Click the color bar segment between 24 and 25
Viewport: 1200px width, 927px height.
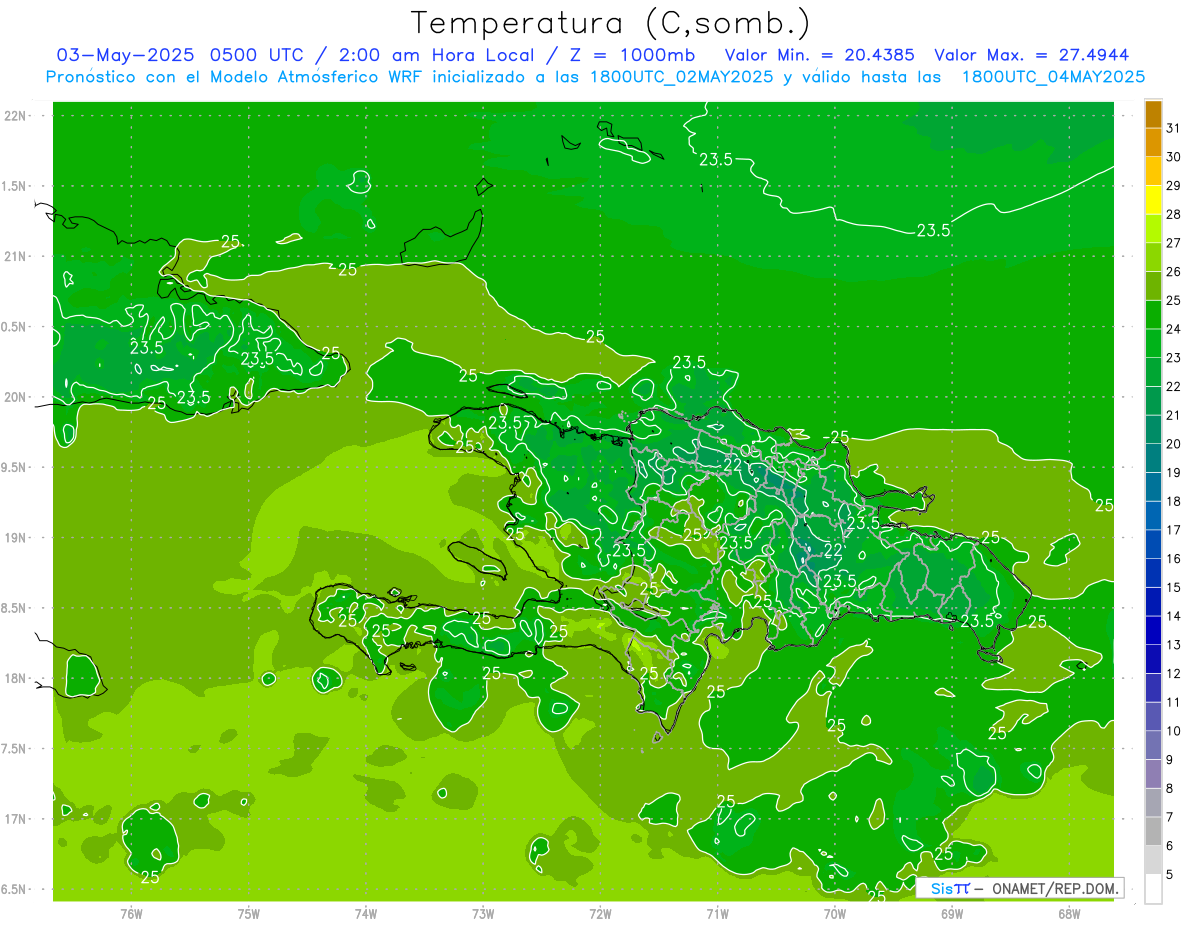point(1153,315)
